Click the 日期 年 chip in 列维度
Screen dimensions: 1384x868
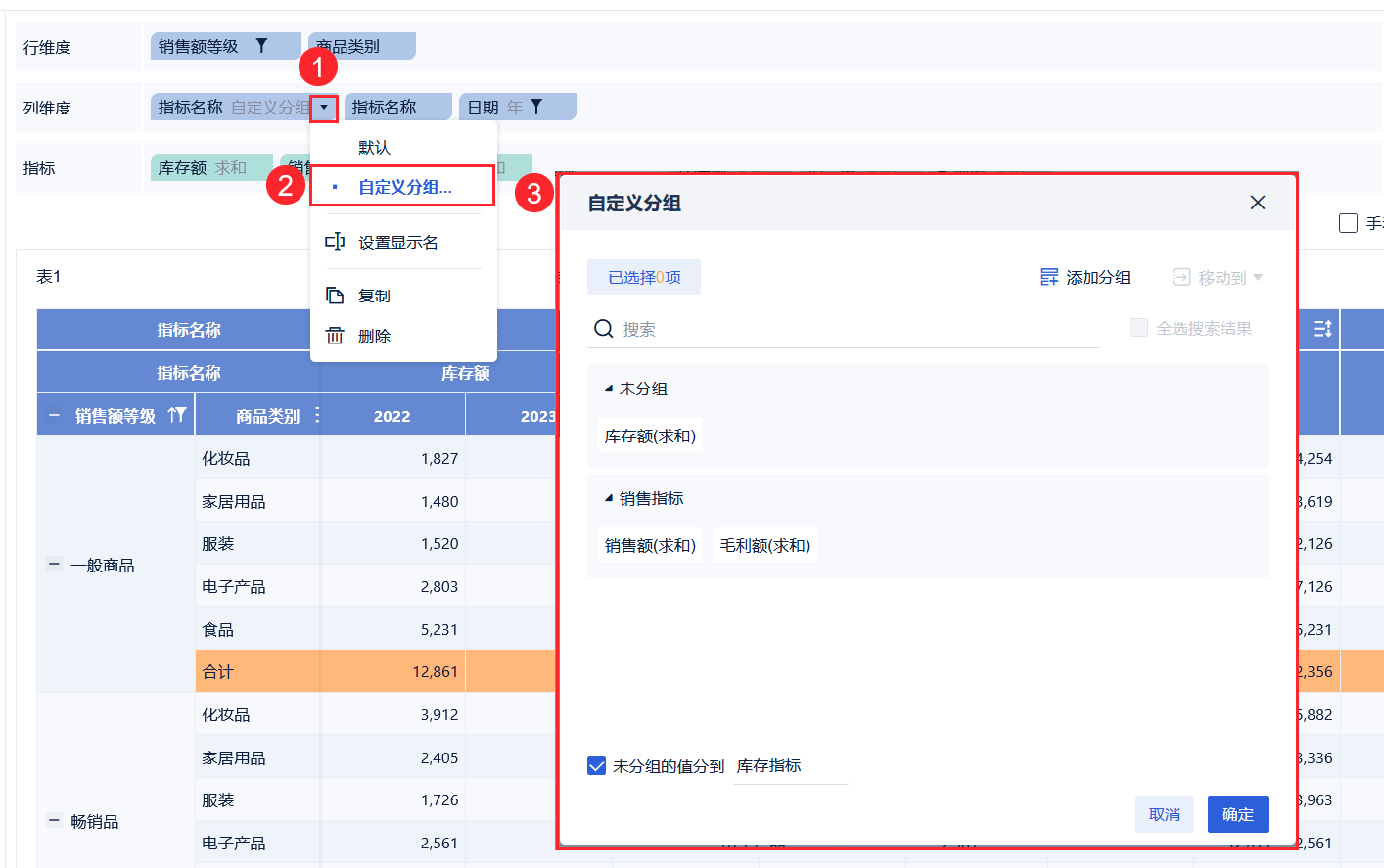(x=518, y=107)
